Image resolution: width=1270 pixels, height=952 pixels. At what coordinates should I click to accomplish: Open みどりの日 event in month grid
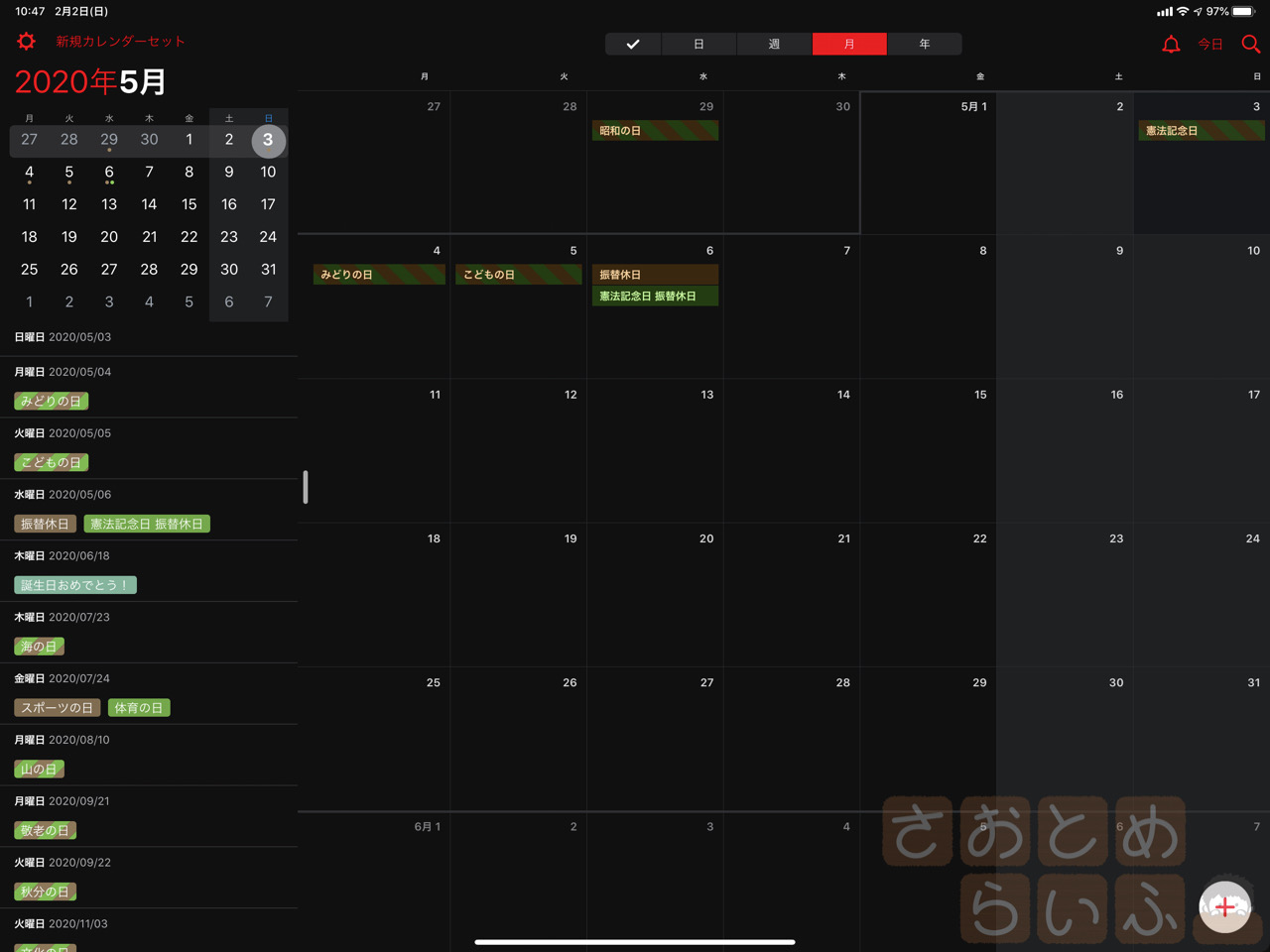pyautogui.click(x=379, y=274)
